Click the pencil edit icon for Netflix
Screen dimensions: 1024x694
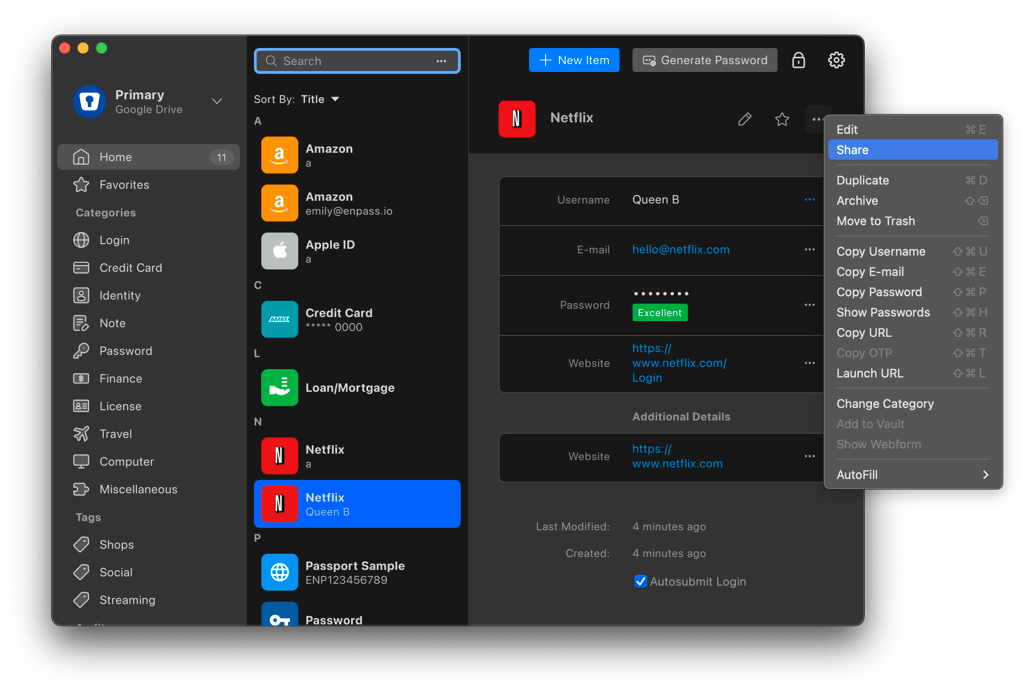[744, 119]
